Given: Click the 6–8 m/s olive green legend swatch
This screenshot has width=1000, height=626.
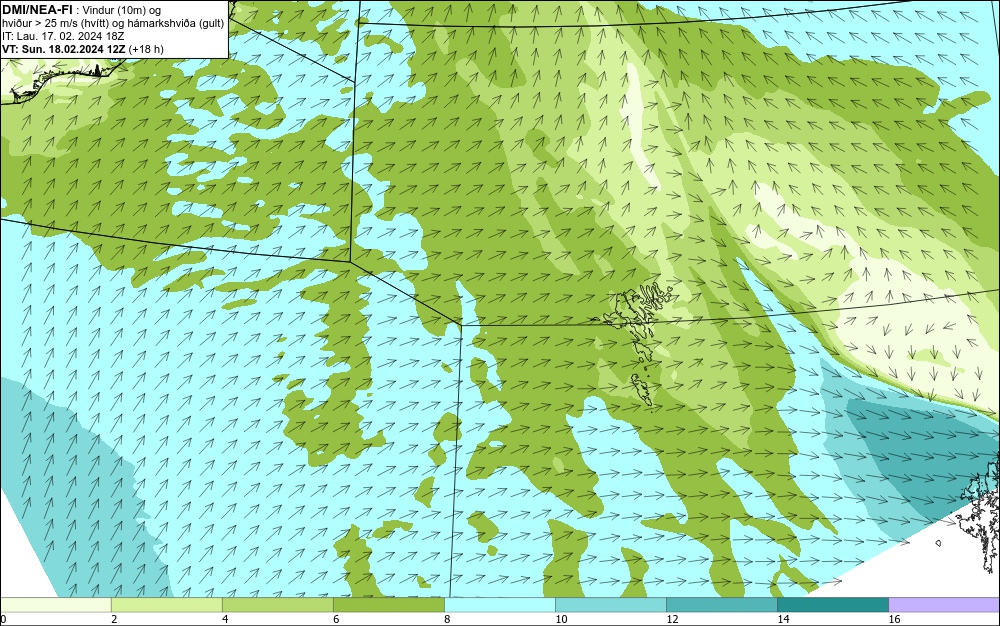Looking at the screenshot, I should coord(388,604).
